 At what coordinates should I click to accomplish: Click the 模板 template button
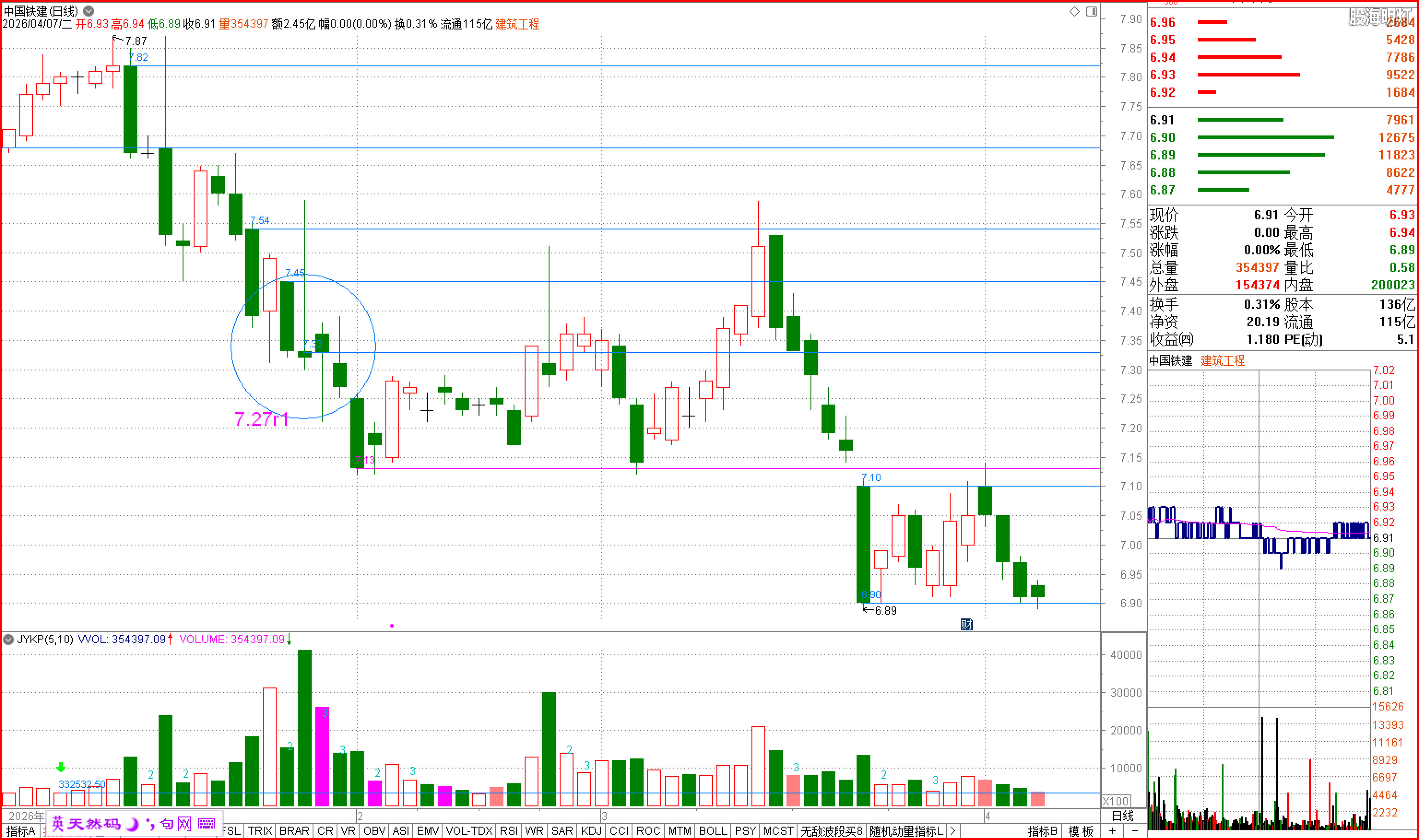1081,831
